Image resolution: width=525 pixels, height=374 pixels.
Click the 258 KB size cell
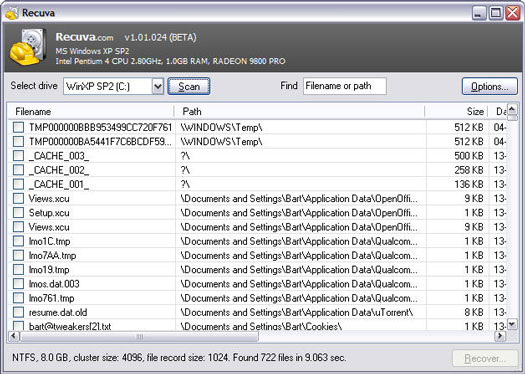click(x=469, y=170)
